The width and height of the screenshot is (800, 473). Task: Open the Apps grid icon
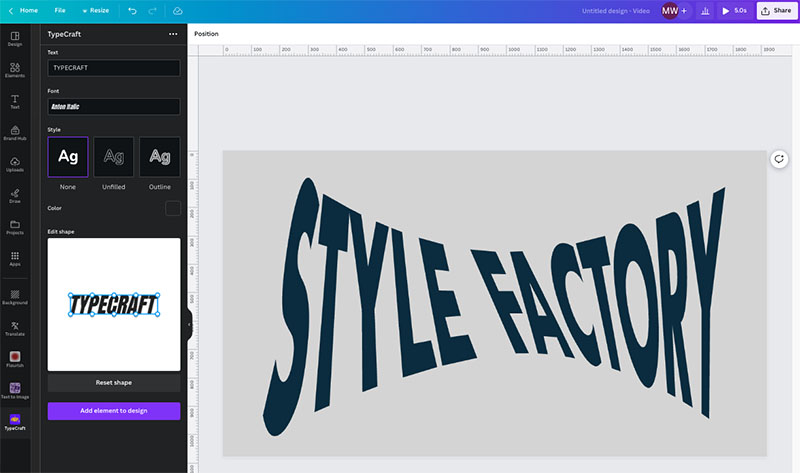15,259
